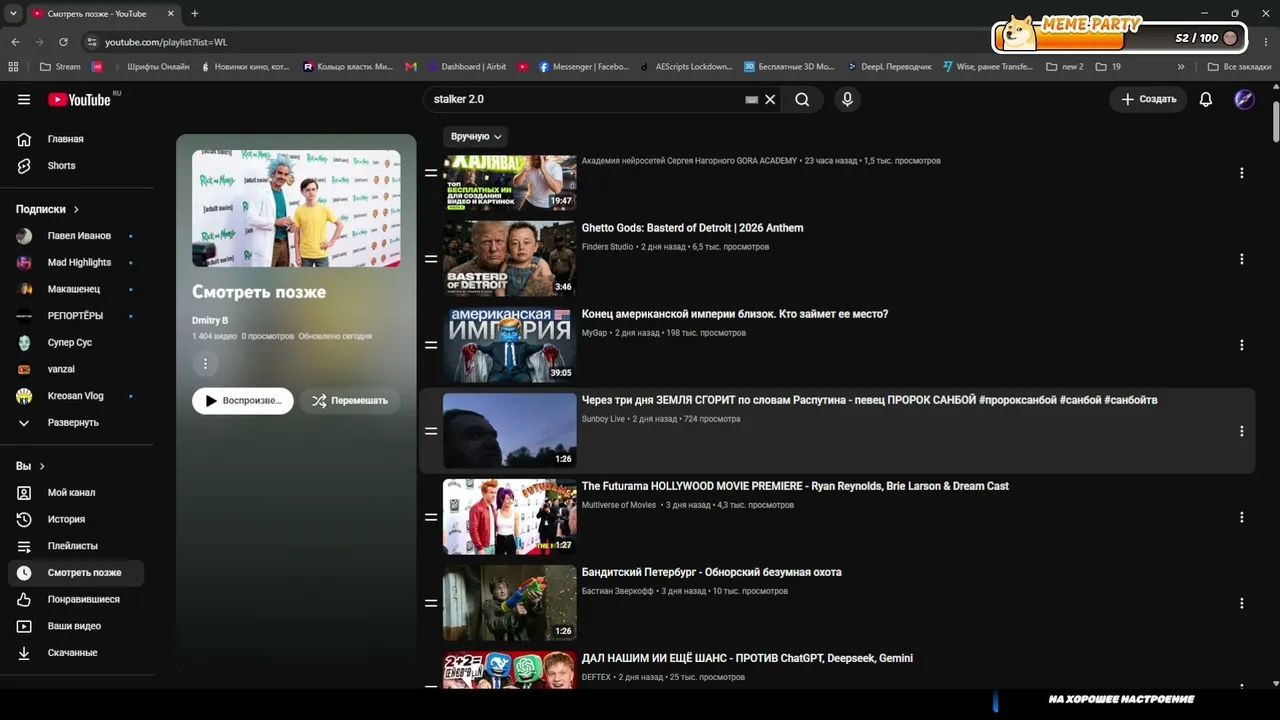Focus the search field containing stalker 2.0
1280x720 pixels.
585,100
